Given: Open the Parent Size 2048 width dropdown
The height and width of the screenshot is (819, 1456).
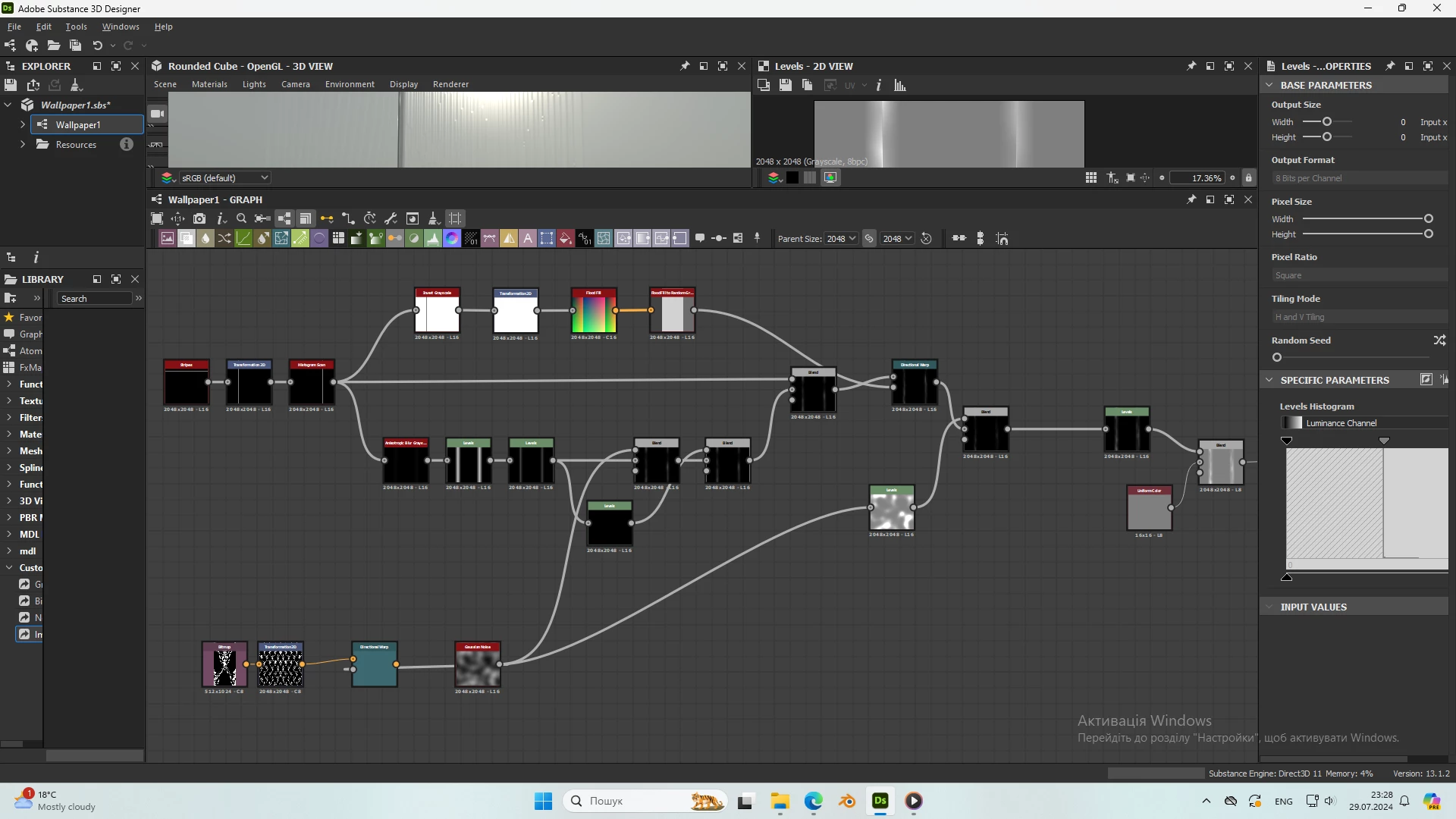Looking at the screenshot, I should (841, 239).
